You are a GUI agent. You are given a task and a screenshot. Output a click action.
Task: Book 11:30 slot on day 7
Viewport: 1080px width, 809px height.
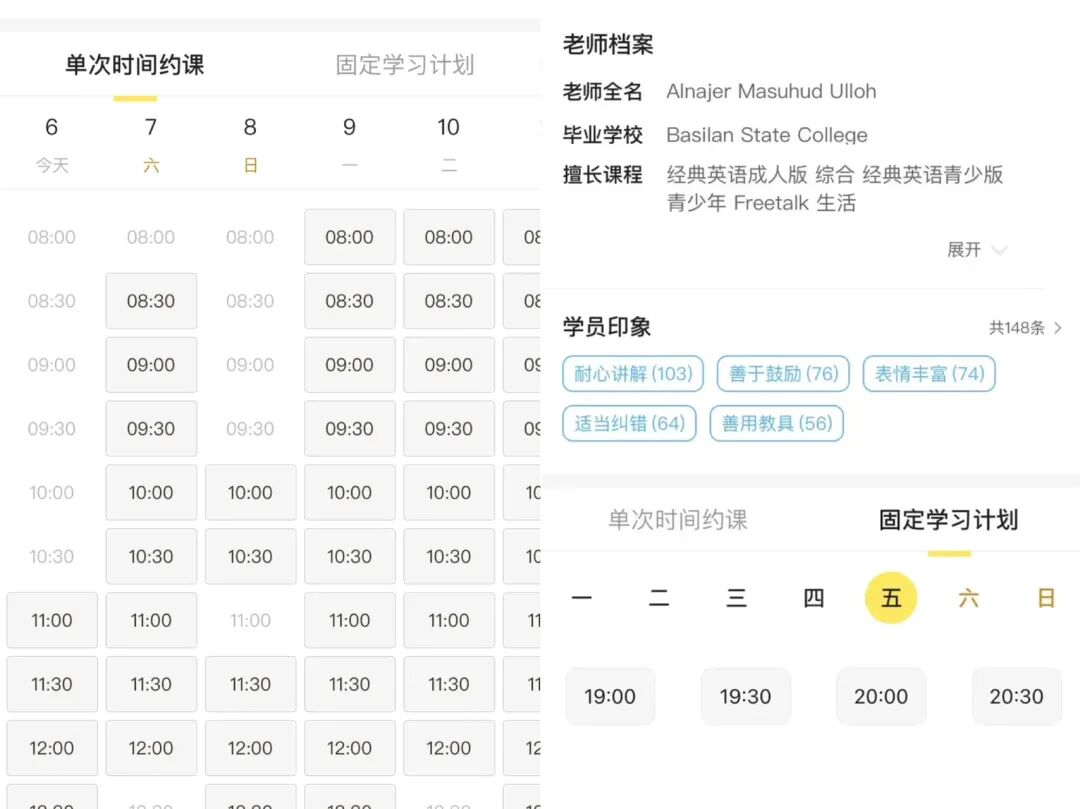[151, 684]
